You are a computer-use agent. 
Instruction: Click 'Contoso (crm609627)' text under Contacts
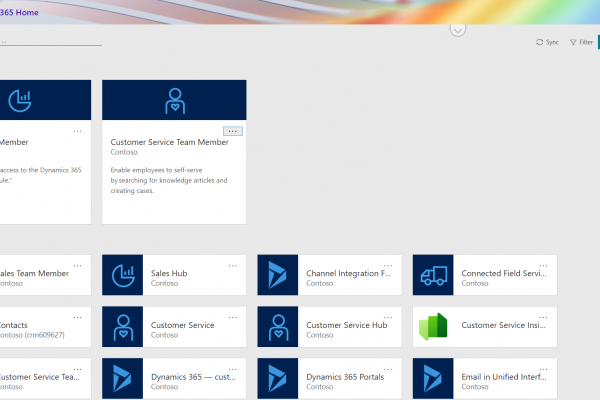32,335
